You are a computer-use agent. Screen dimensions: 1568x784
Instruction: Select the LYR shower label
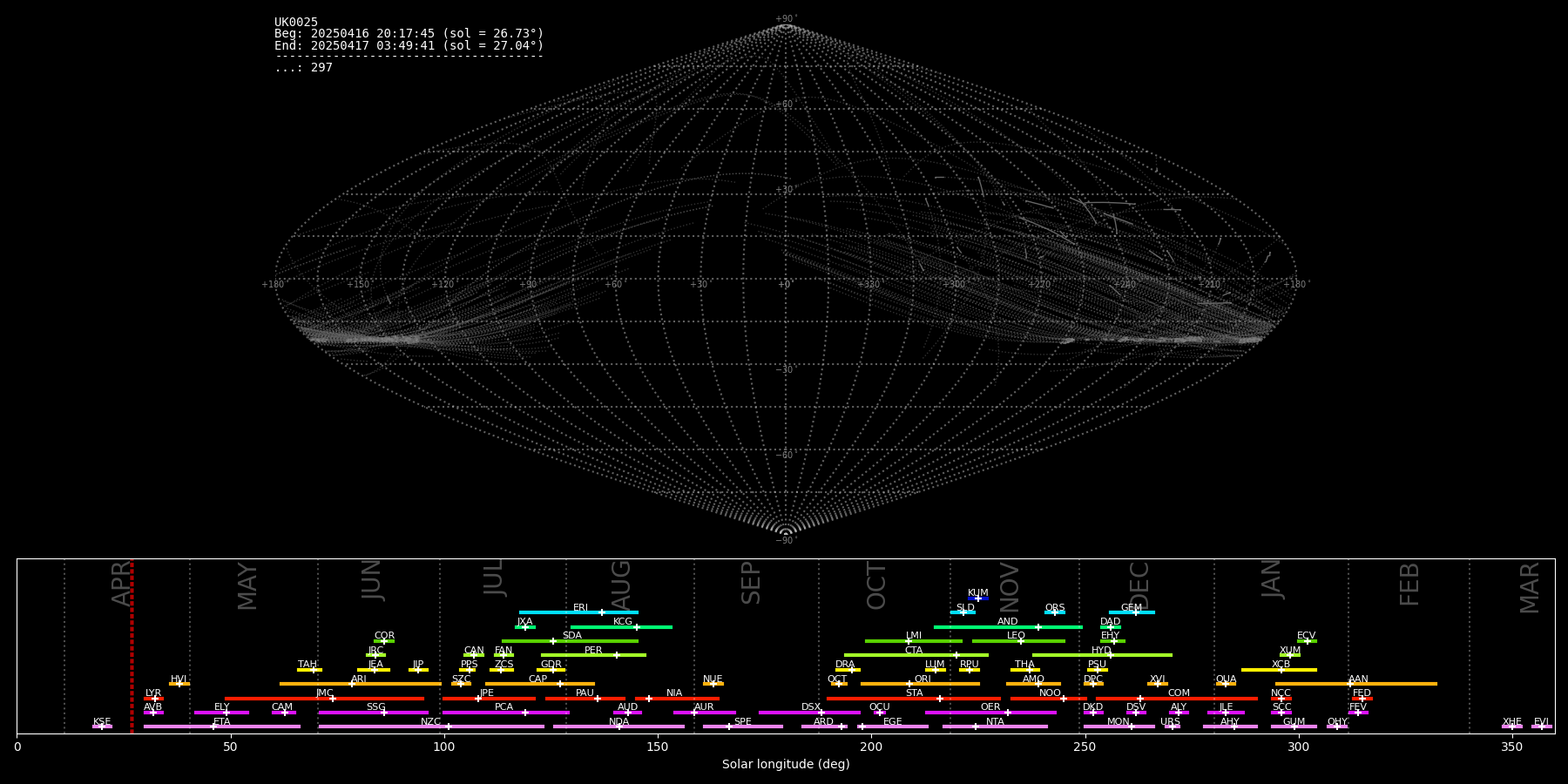(x=153, y=693)
